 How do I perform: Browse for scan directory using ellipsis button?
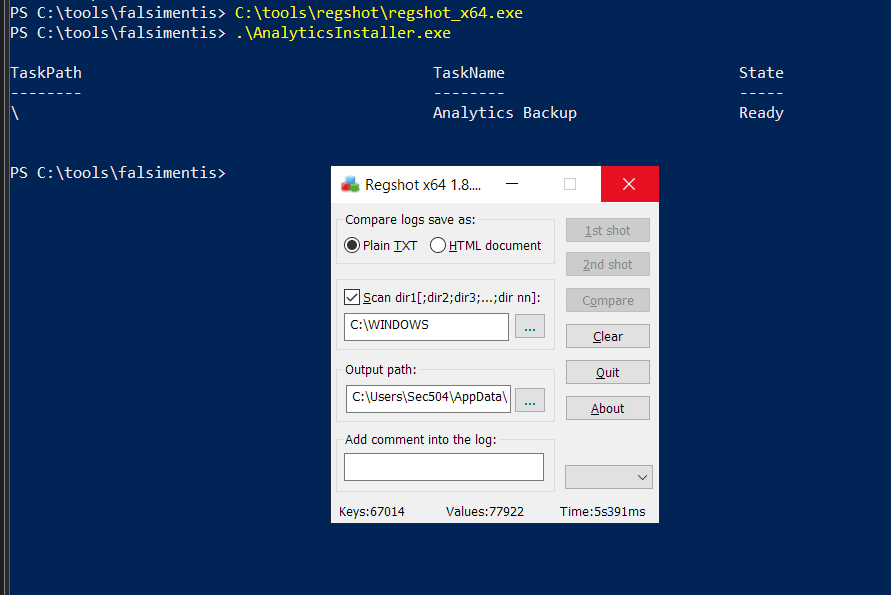click(530, 326)
